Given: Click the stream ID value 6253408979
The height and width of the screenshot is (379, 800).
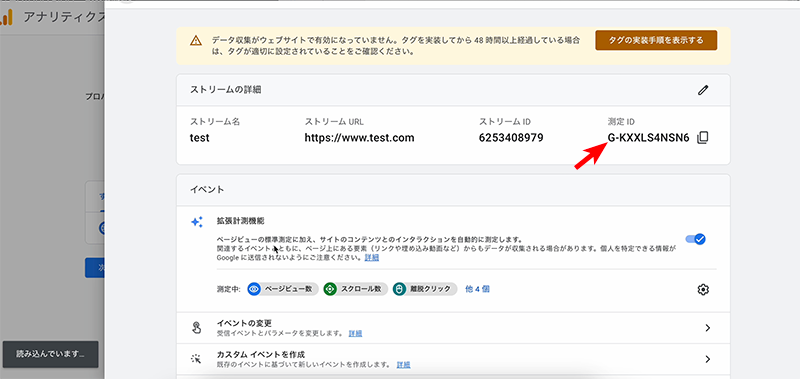Looking at the screenshot, I should (511, 138).
